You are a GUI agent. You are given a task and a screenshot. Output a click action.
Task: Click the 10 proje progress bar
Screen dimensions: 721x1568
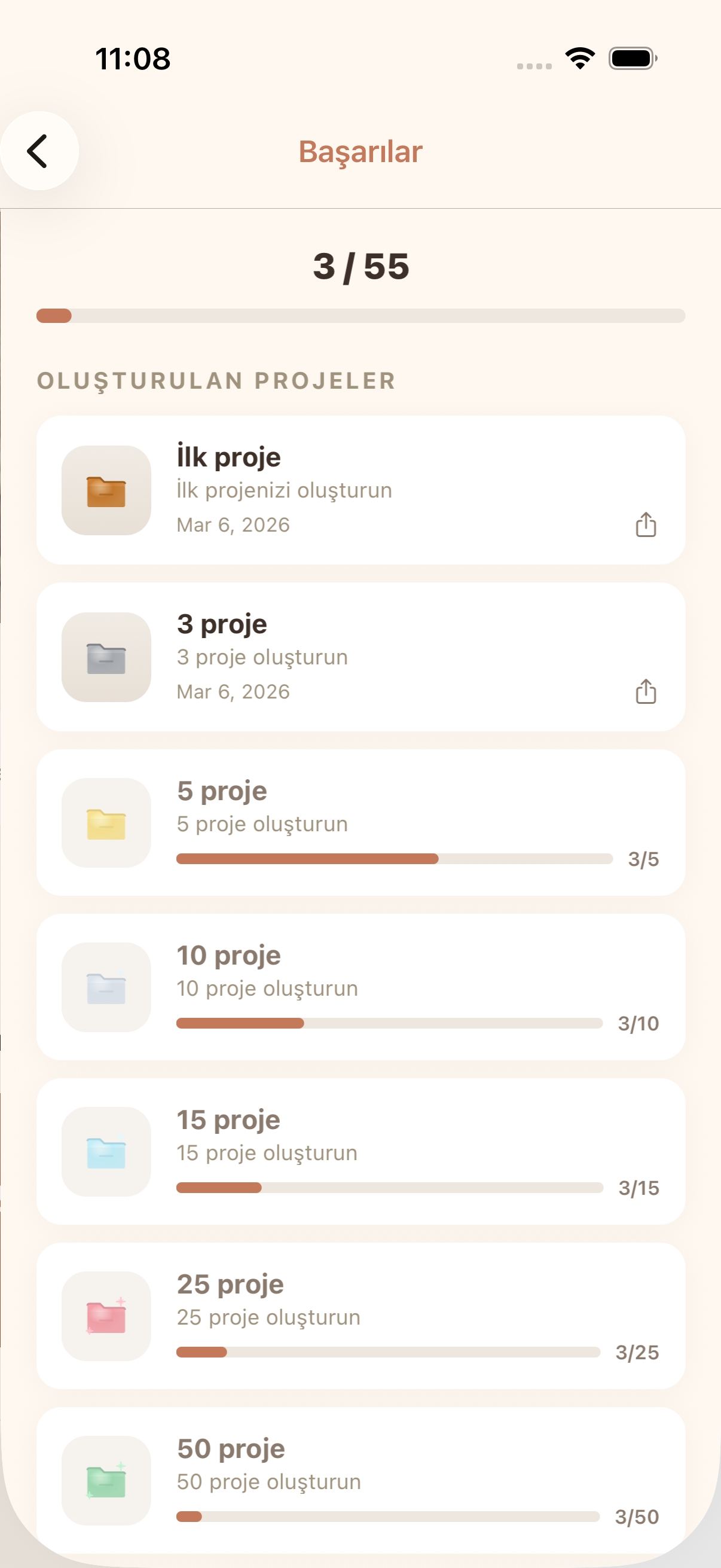pyautogui.click(x=389, y=1023)
